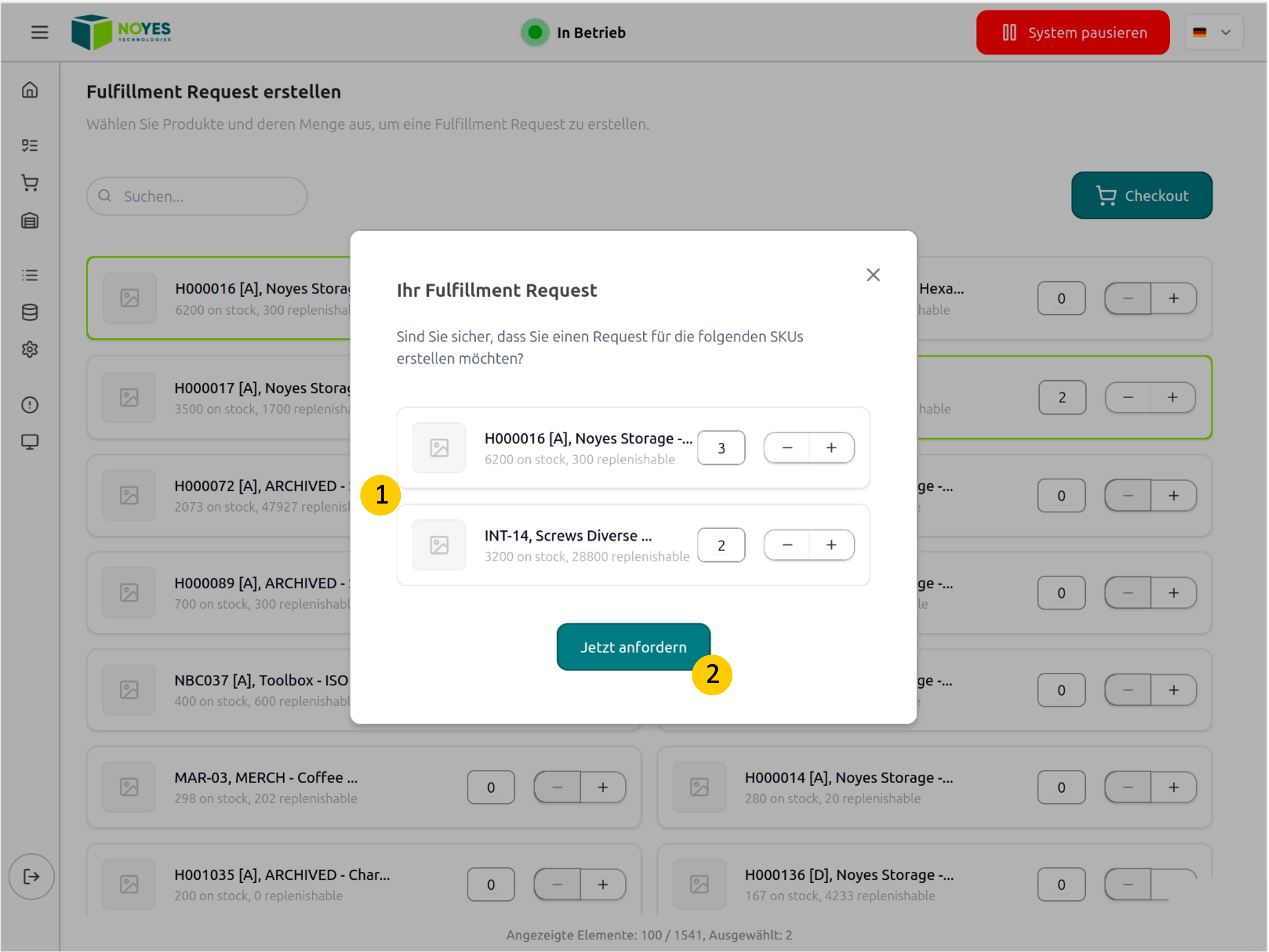Increase H000016 quantity in dialog
This screenshot has height=952, width=1269.
point(832,448)
